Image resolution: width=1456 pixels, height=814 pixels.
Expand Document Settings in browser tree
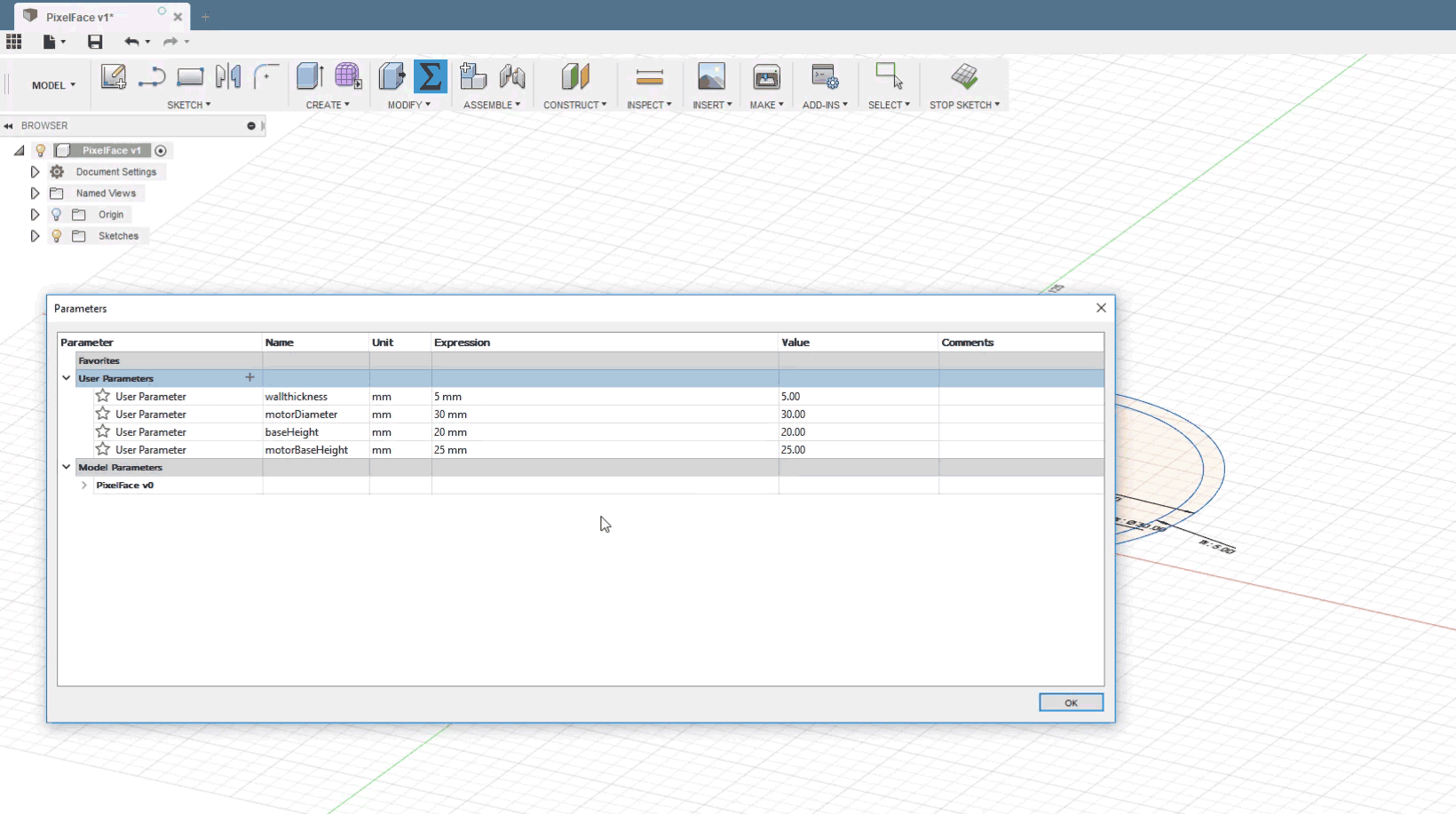pyautogui.click(x=35, y=171)
